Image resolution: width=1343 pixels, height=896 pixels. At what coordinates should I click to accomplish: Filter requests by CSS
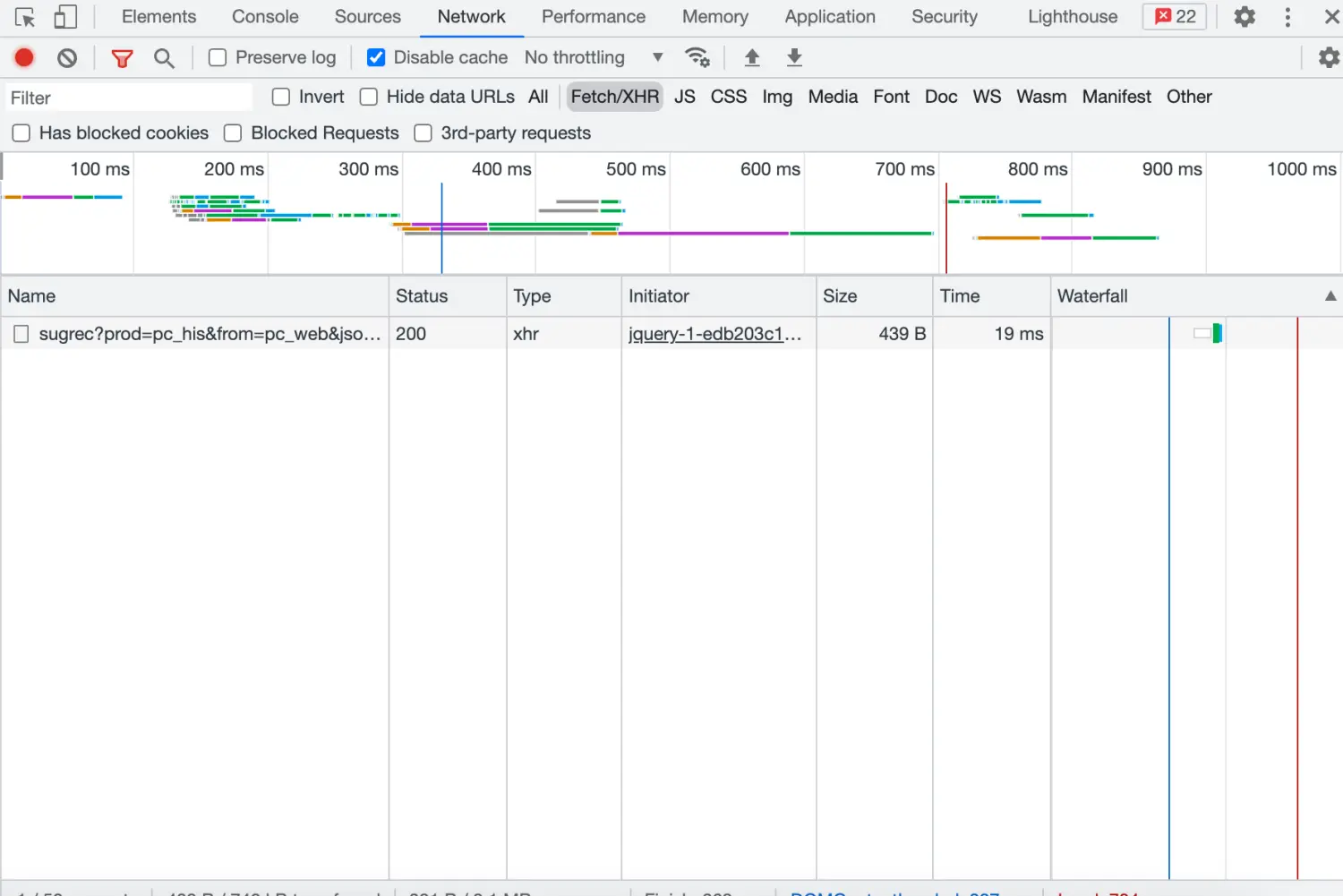pyautogui.click(x=729, y=97)
